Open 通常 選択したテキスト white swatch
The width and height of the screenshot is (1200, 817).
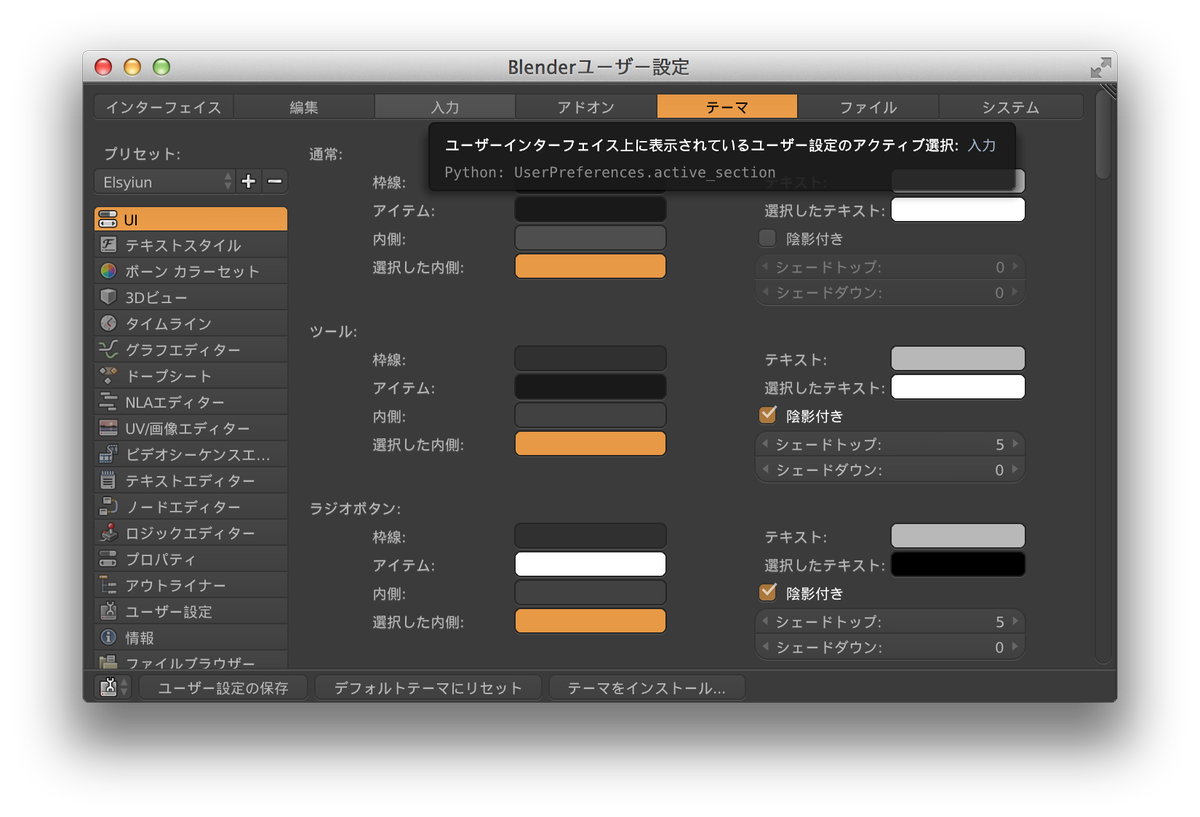tap(958, 210)
